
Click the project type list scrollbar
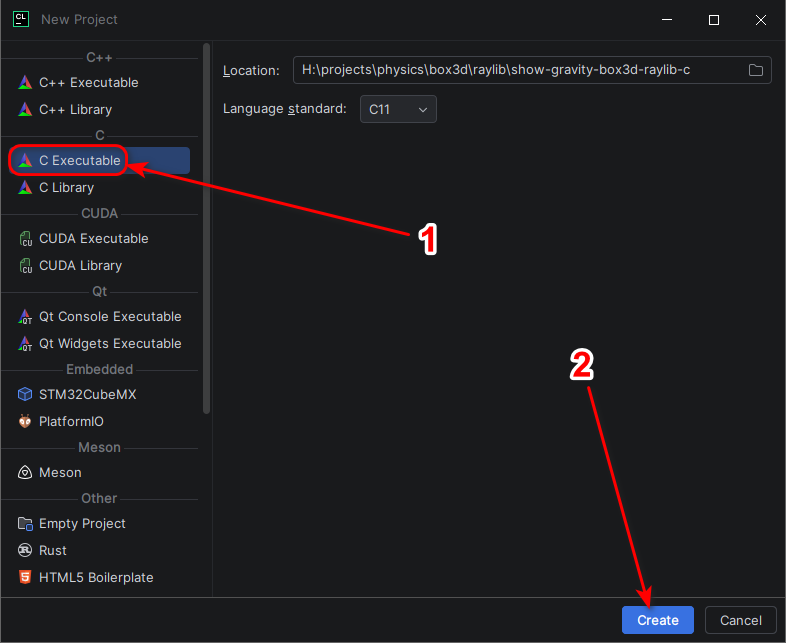pos(206,229)
